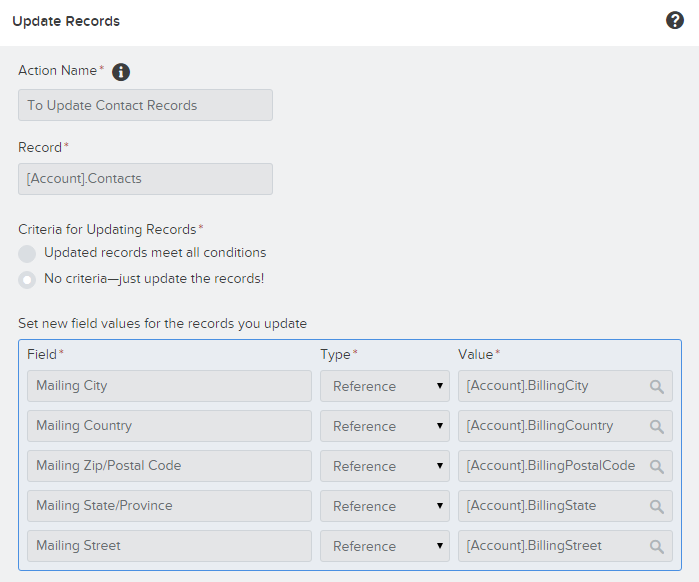Select 'No criteria—just update the records!' option
699x582 pixels.
coord(27,279)
